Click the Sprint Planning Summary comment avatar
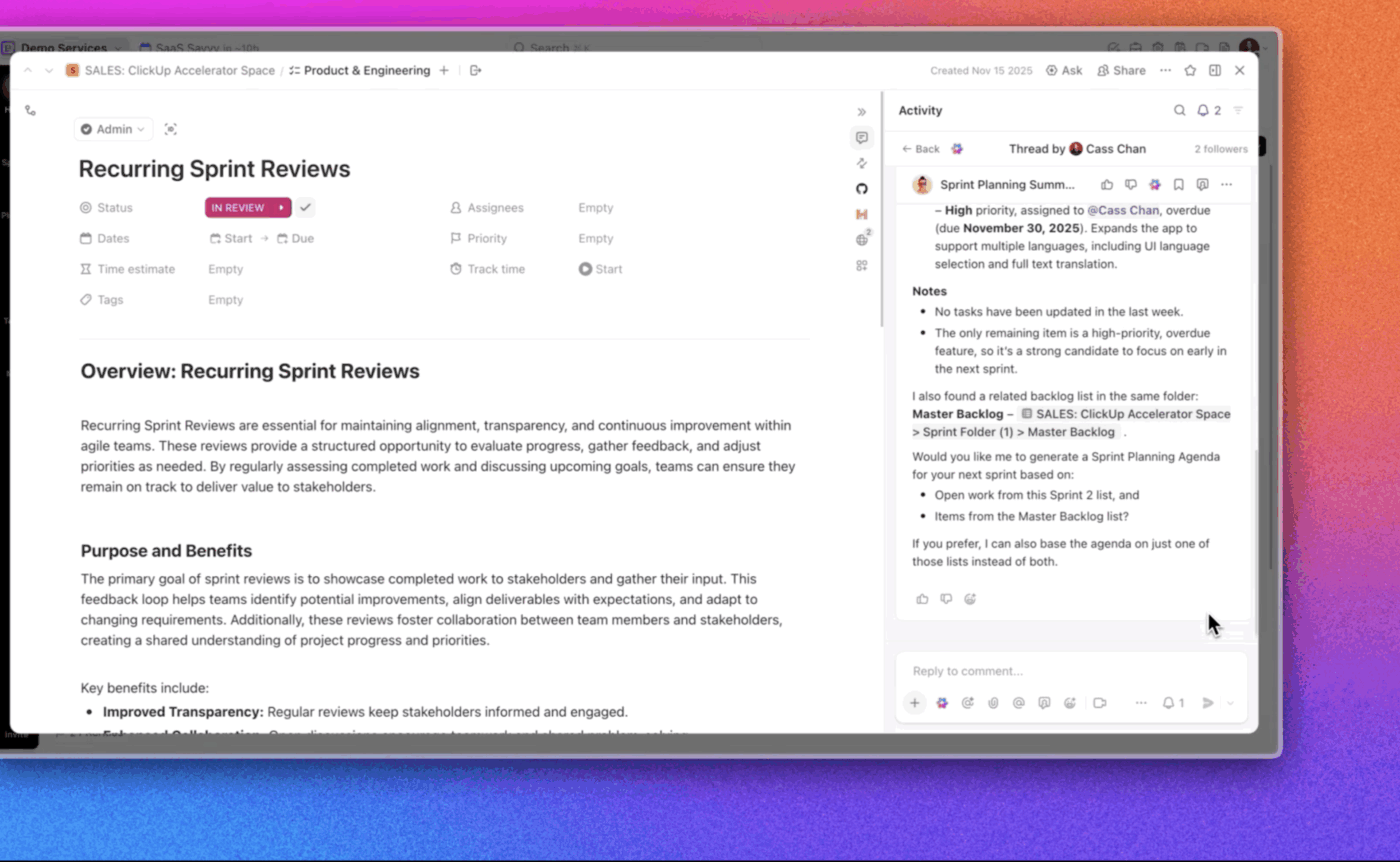This screenshot has width=1400, height=862. [922, 185]
